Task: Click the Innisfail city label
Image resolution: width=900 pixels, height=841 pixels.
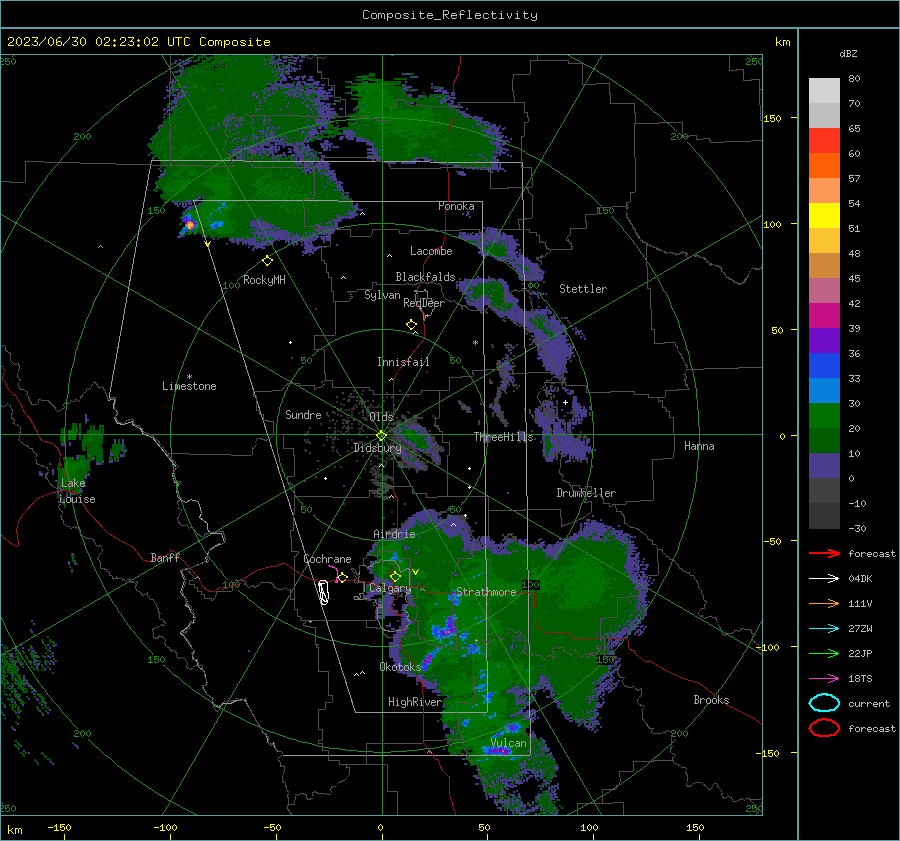Action: [403, 362]
